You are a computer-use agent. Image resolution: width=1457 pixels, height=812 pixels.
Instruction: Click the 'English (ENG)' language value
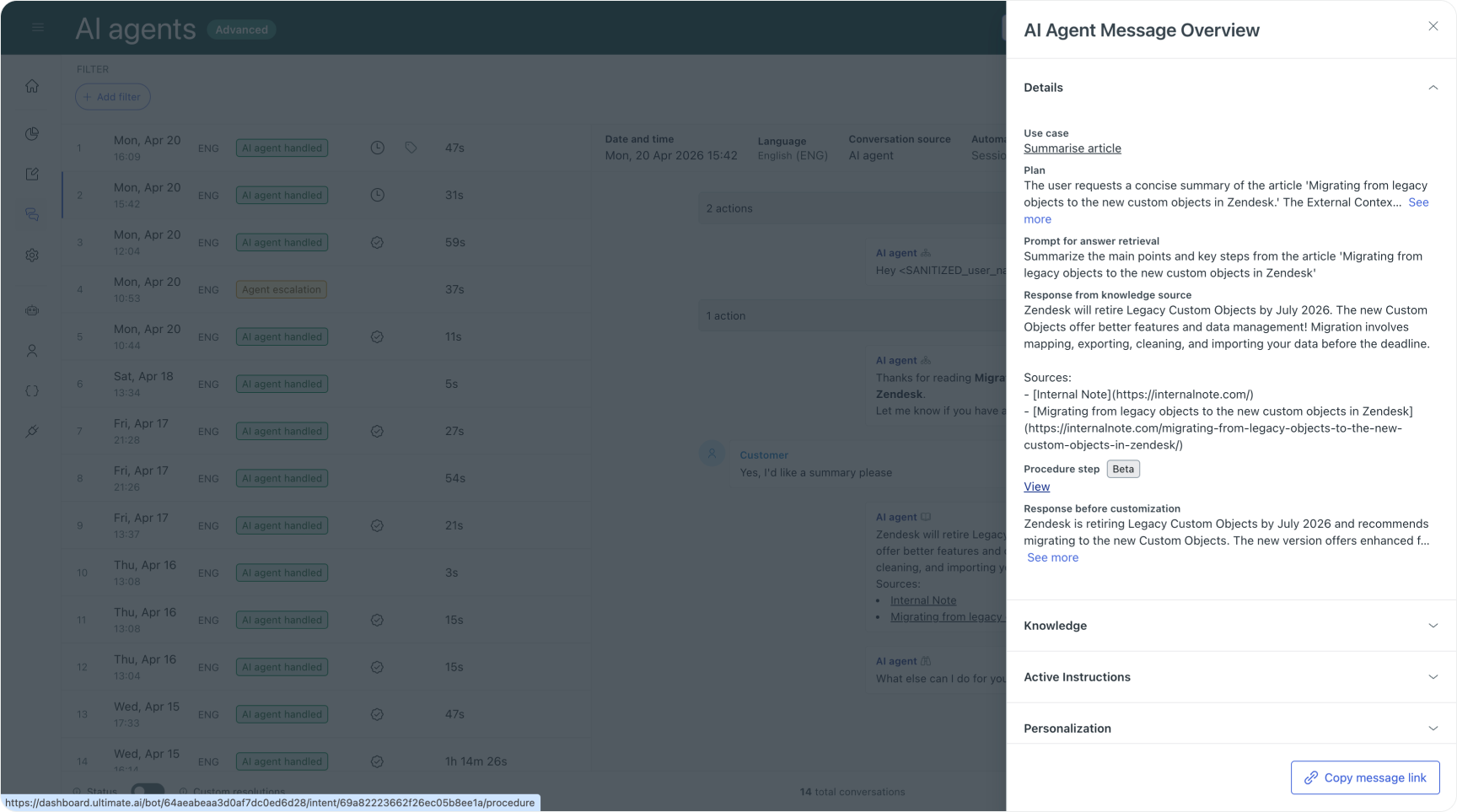[793, 155]
